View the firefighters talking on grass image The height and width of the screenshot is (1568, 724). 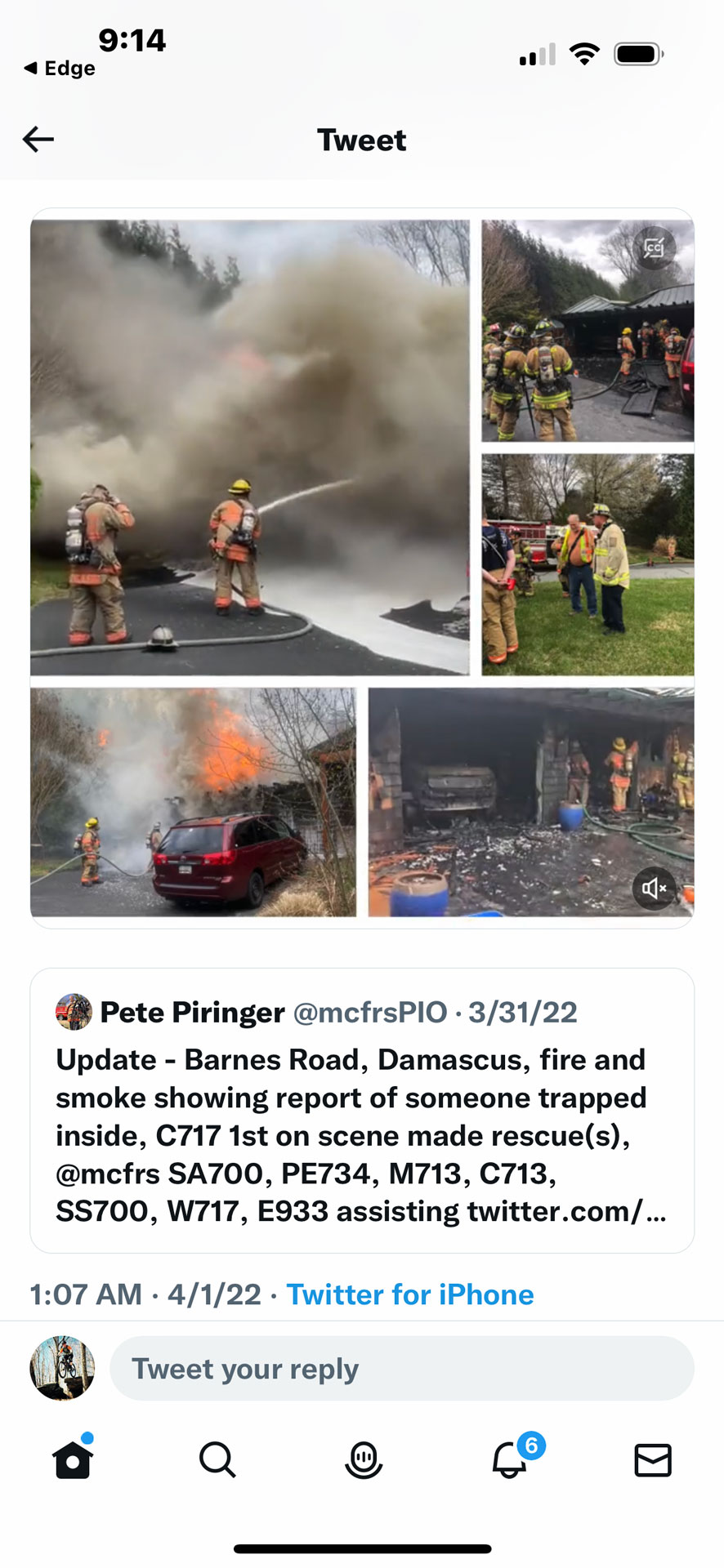588,565
